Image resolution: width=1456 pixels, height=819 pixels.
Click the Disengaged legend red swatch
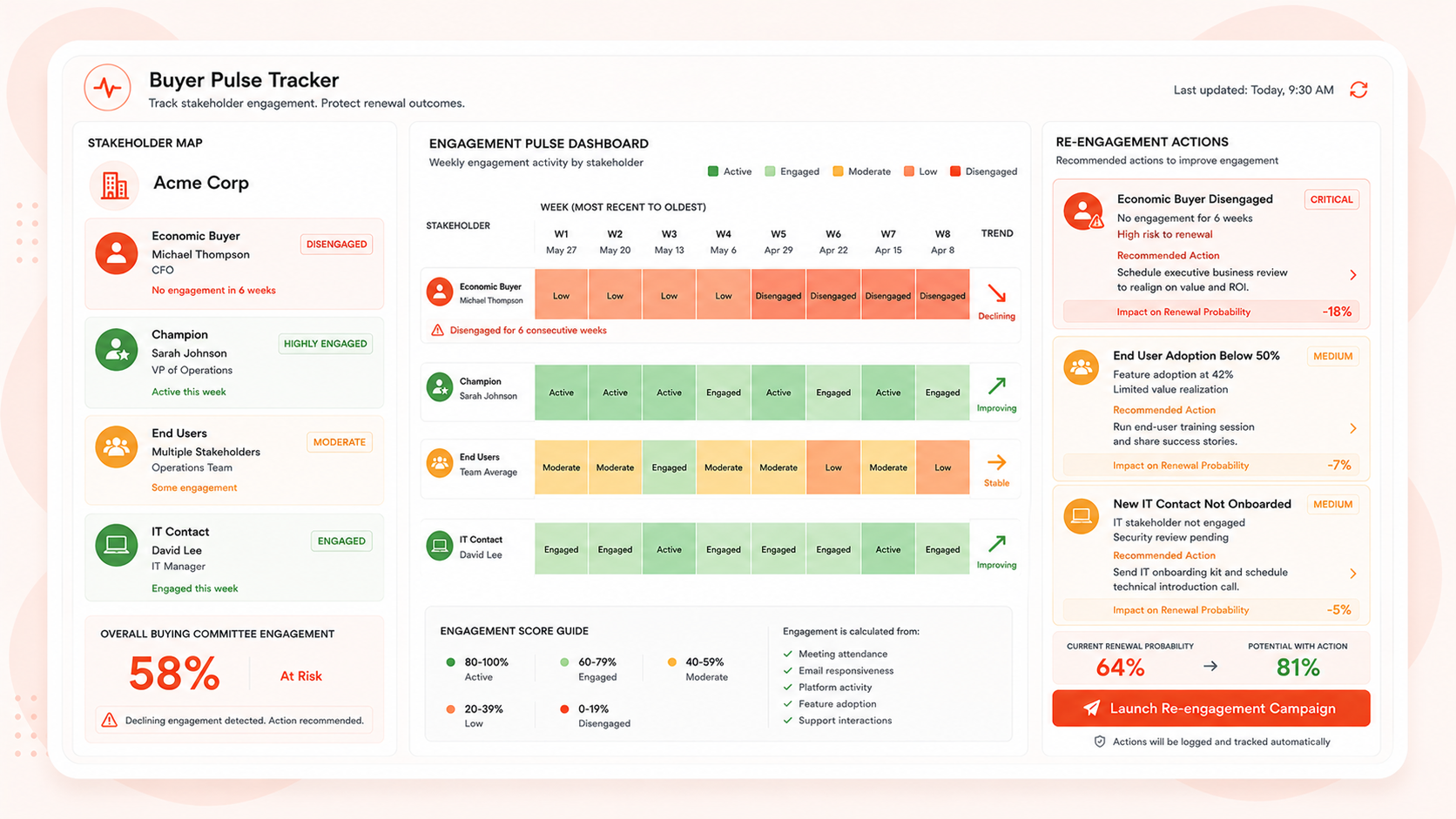[x=955, y=171]
